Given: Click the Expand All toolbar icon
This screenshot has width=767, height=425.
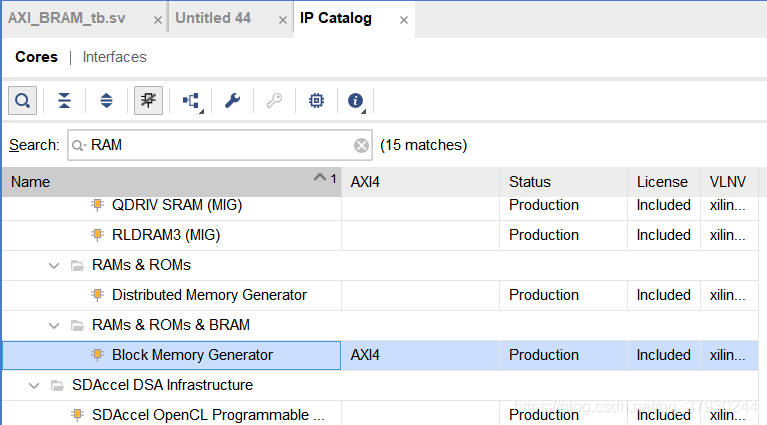Looking at the screenshot, I should 107,101.
